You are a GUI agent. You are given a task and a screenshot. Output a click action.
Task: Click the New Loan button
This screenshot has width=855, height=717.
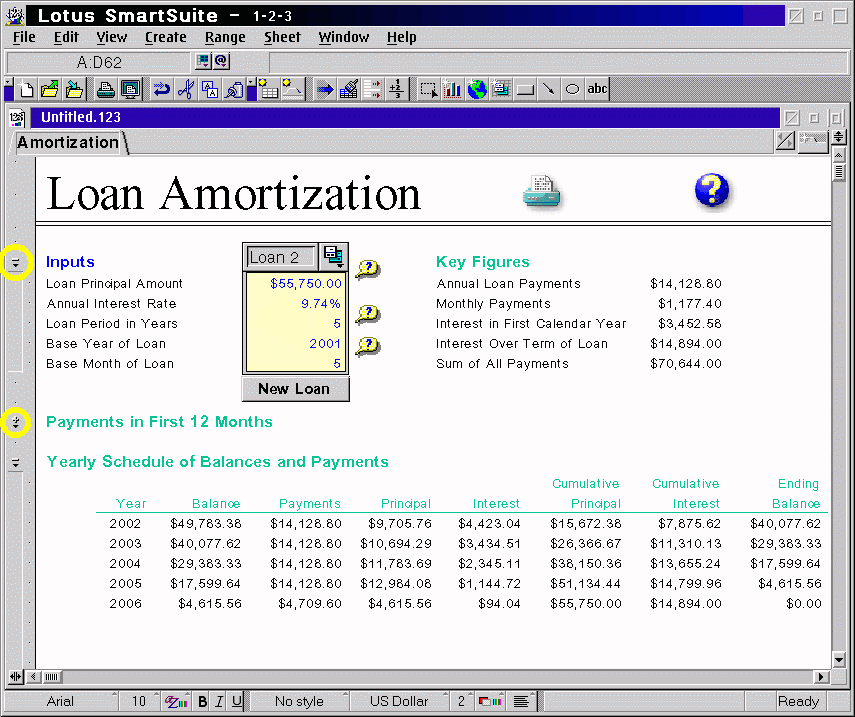click(x=295, y=389)
